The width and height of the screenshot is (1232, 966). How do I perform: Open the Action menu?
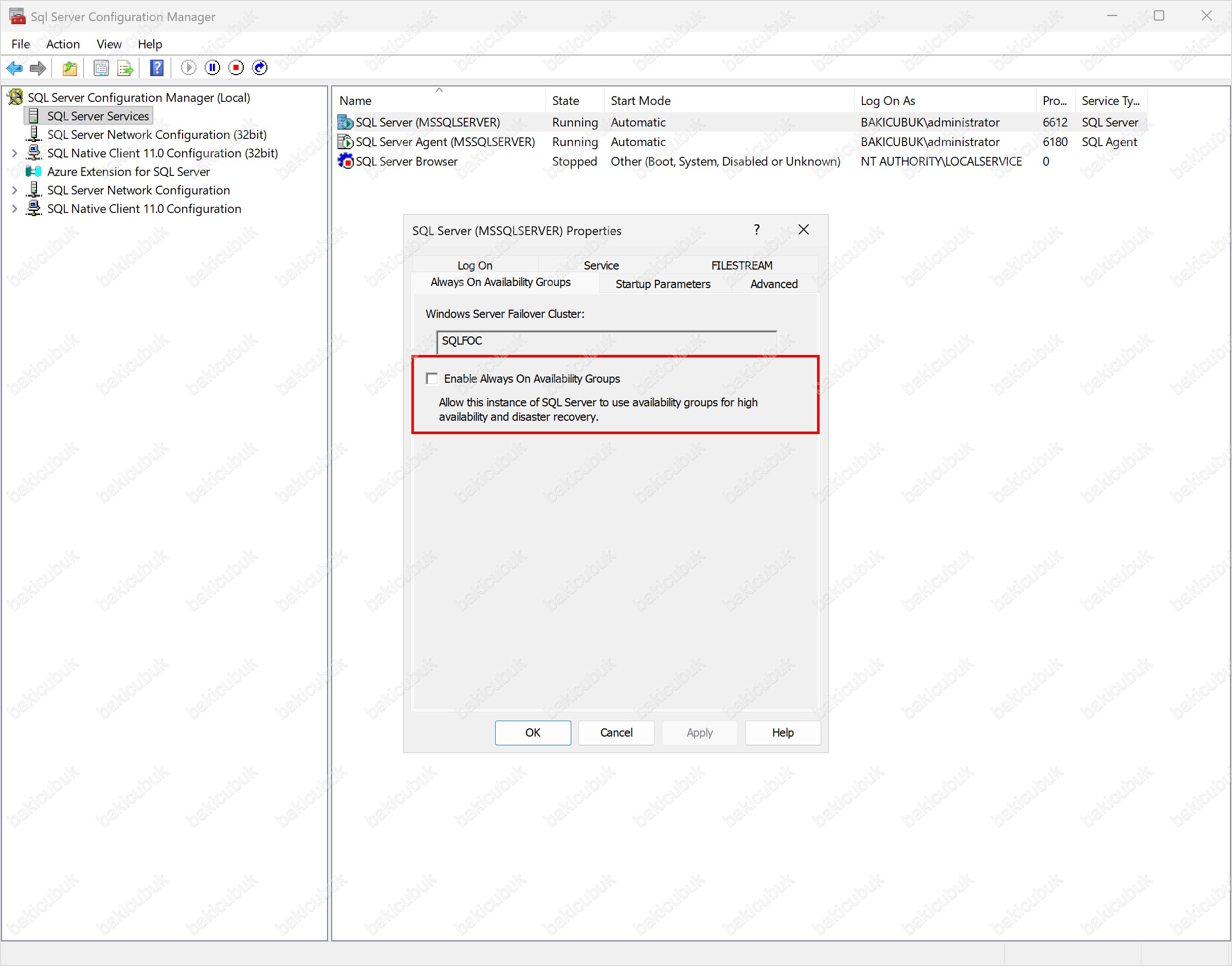pyautogui.click(x=63, y=44)
